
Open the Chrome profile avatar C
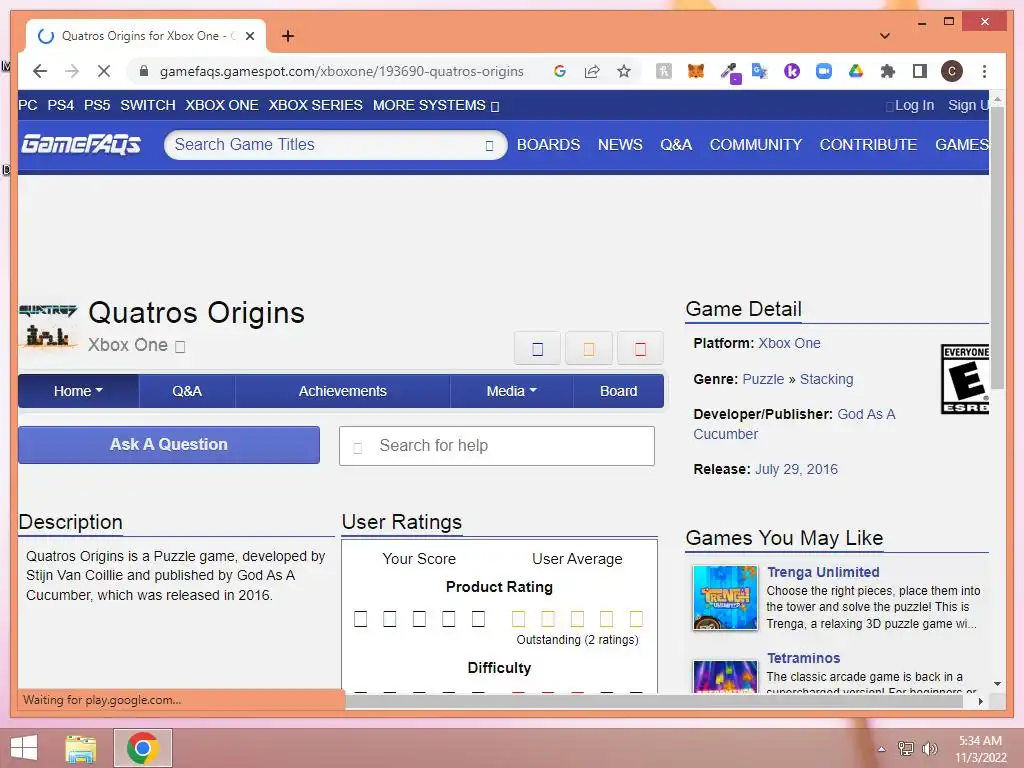point(952,71)
